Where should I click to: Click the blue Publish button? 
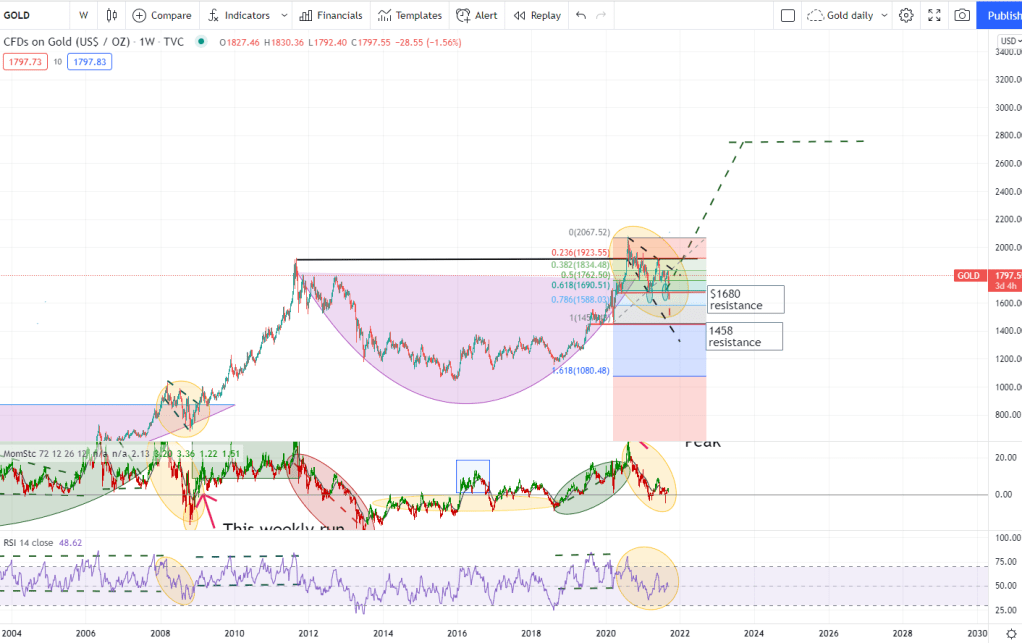click(1000, 15)
